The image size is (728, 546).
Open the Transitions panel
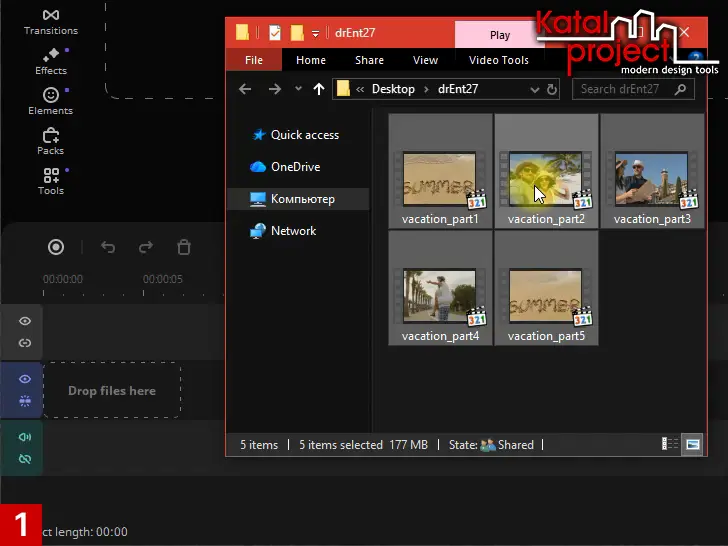(x=51, y=23)
